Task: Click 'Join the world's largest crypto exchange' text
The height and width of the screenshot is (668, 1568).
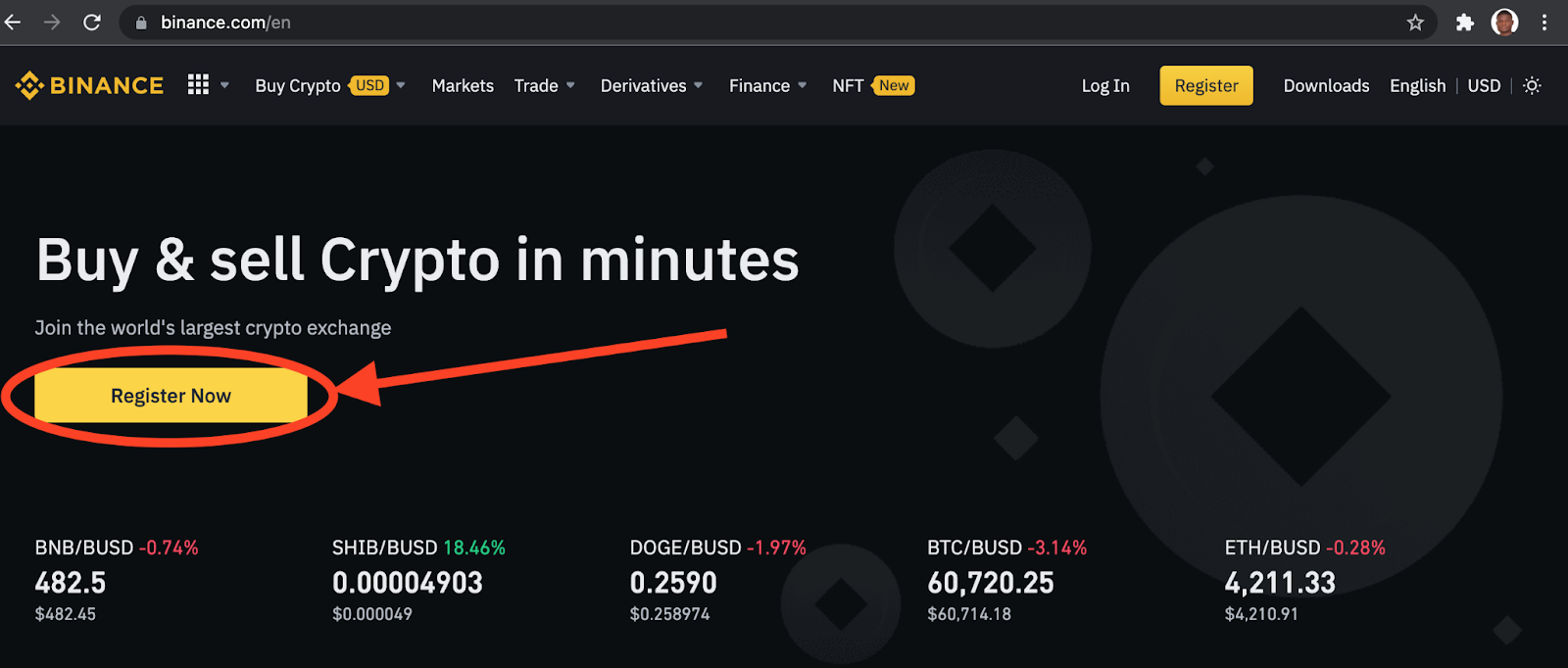Action: (213, 328)
